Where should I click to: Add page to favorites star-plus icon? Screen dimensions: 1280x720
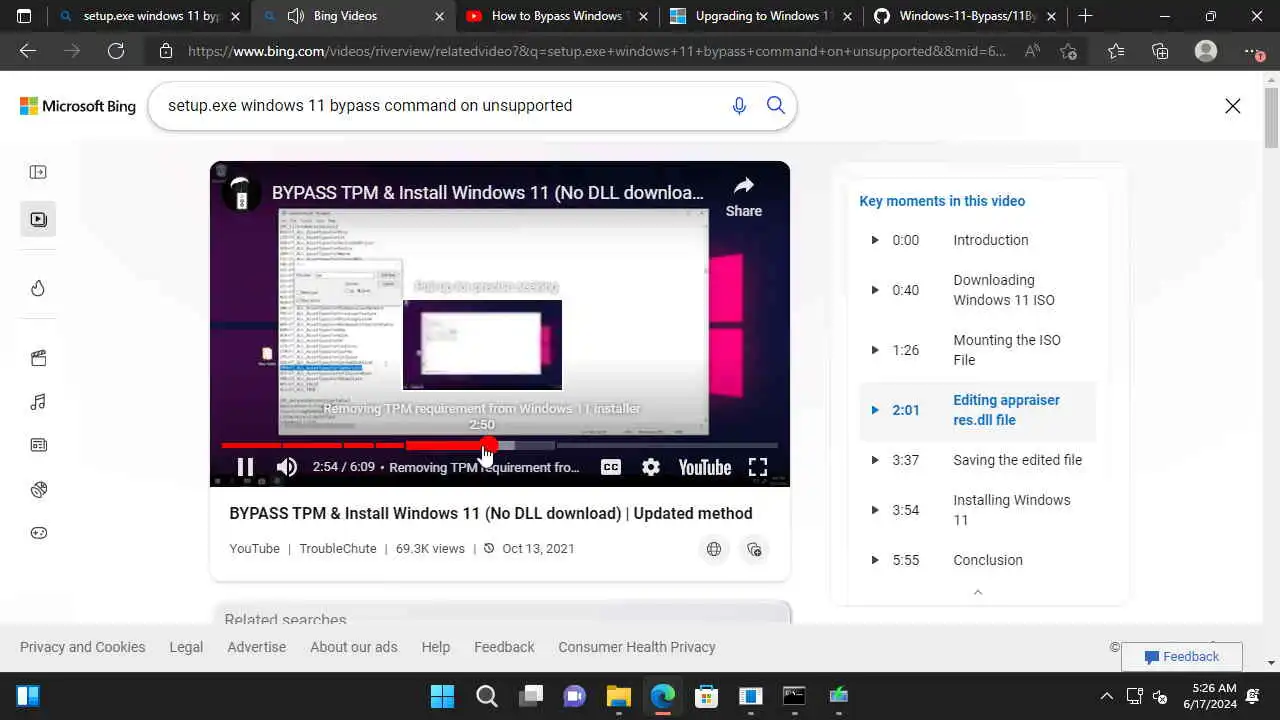click(x=1069, y=52)
